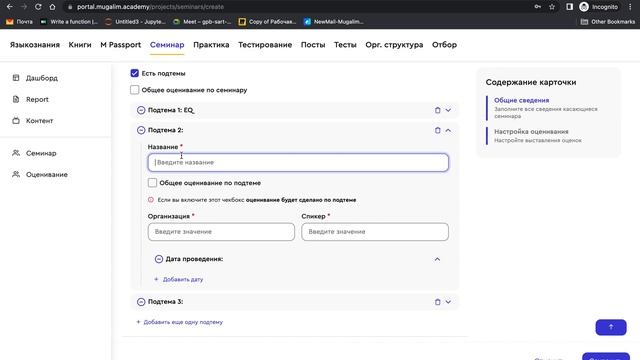Click circle minus icon of Подтема 1
This screenshot has height=360, width=640.
(x=141, y=110)
